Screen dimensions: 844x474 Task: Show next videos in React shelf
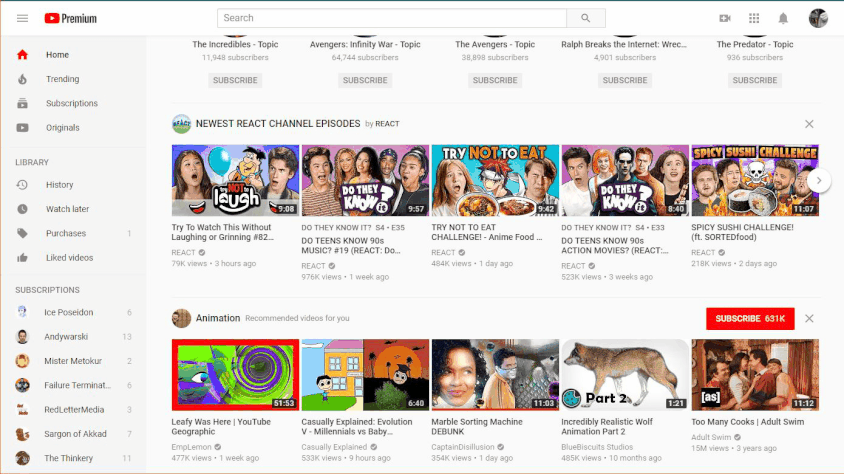[819, 181]
